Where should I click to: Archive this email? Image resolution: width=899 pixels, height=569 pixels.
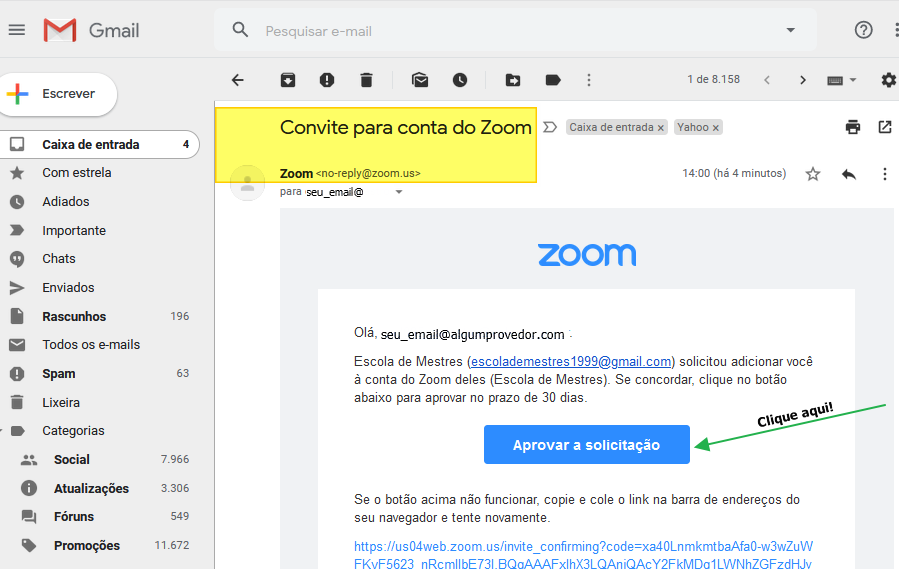tap(288, 80)
